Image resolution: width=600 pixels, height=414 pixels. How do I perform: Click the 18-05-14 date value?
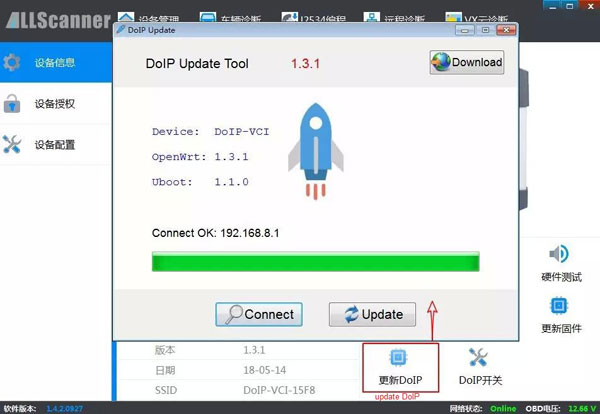[x=264, y=370]
